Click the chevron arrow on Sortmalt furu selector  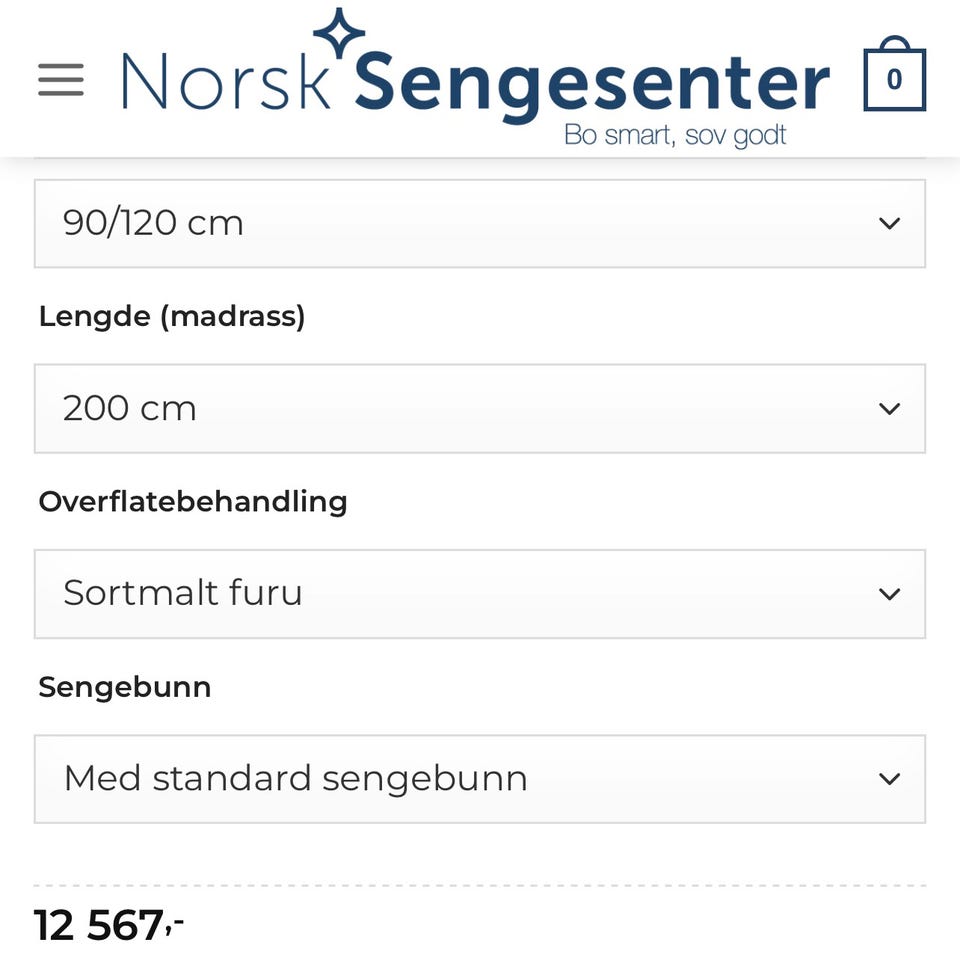tap(889, 594)
